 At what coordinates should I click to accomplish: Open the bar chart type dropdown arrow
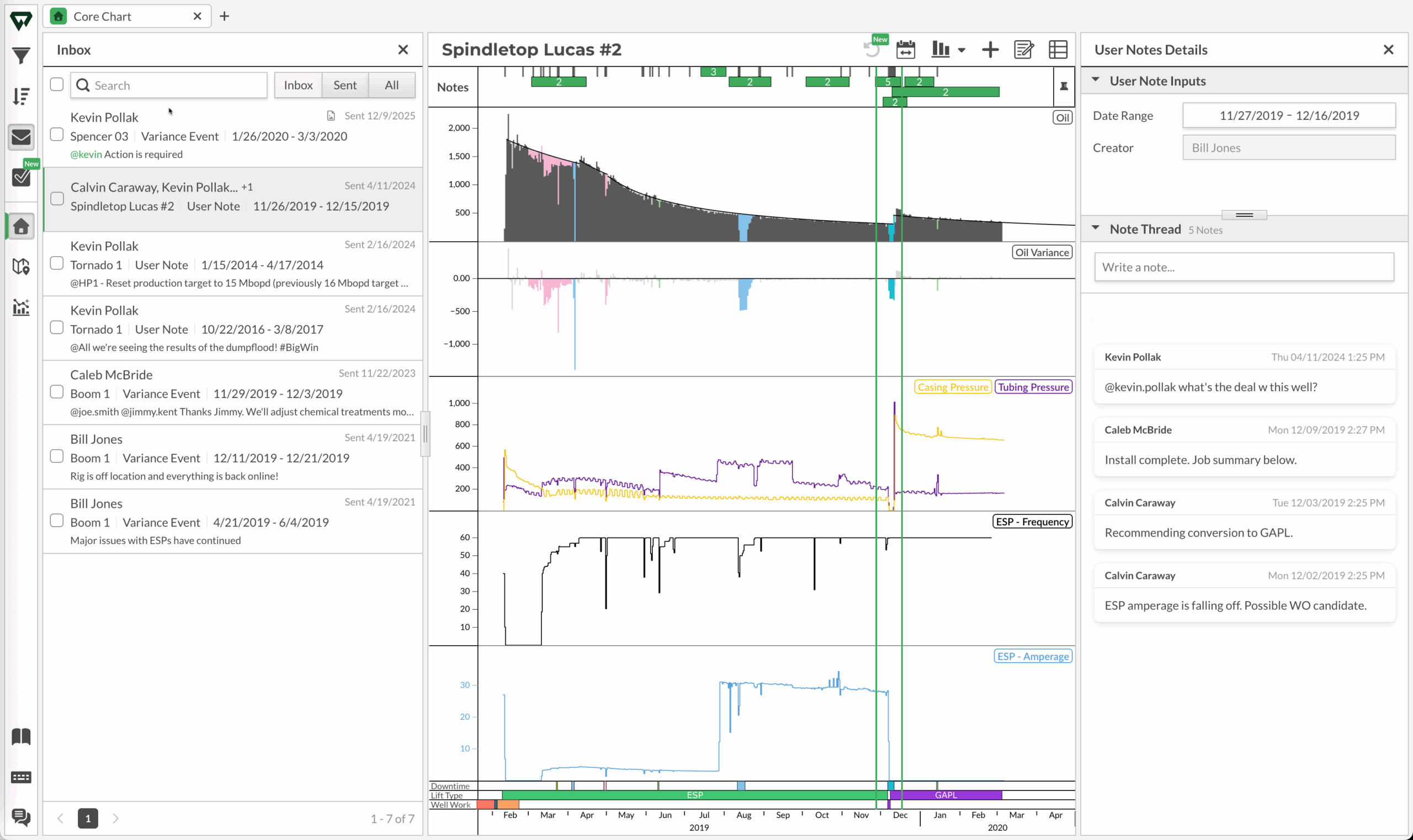(x=962, y=50)
